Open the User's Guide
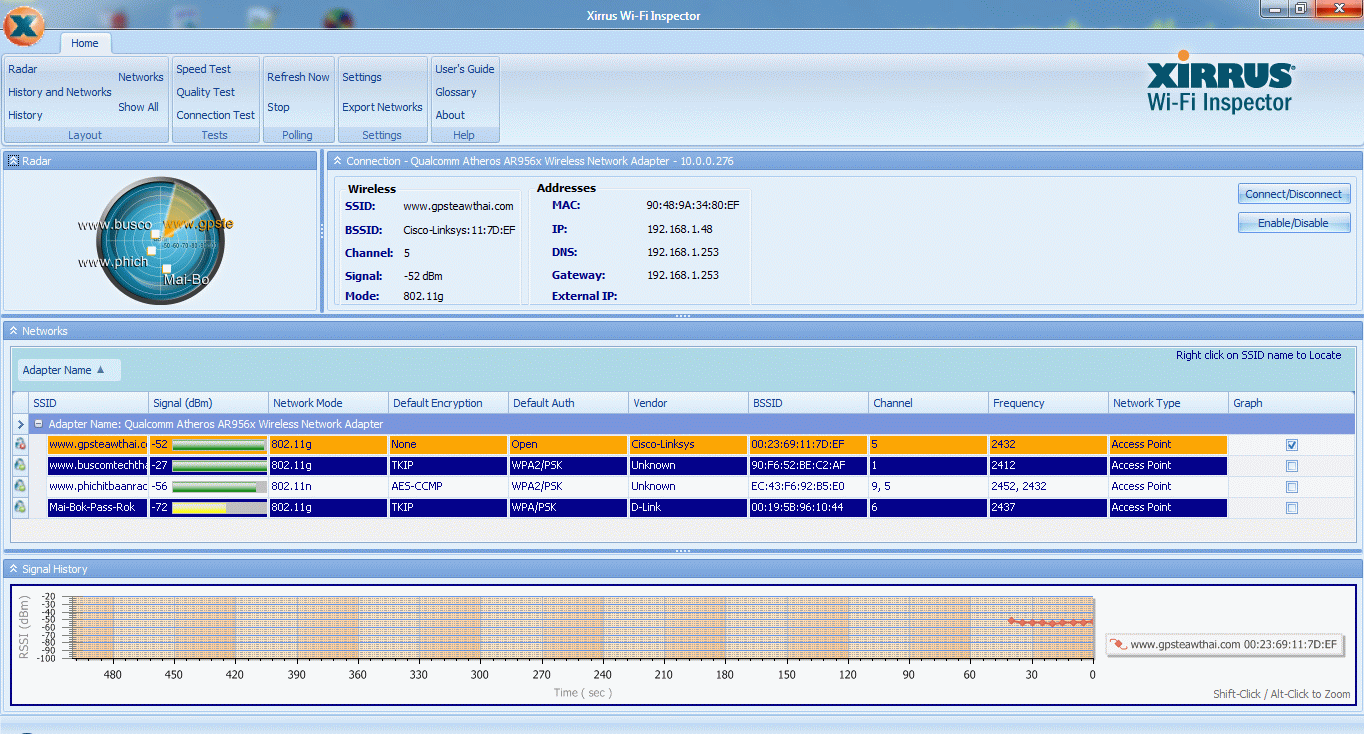This screenshot has width=1364, height=734. pyautogui.click(x=465, y=69)
